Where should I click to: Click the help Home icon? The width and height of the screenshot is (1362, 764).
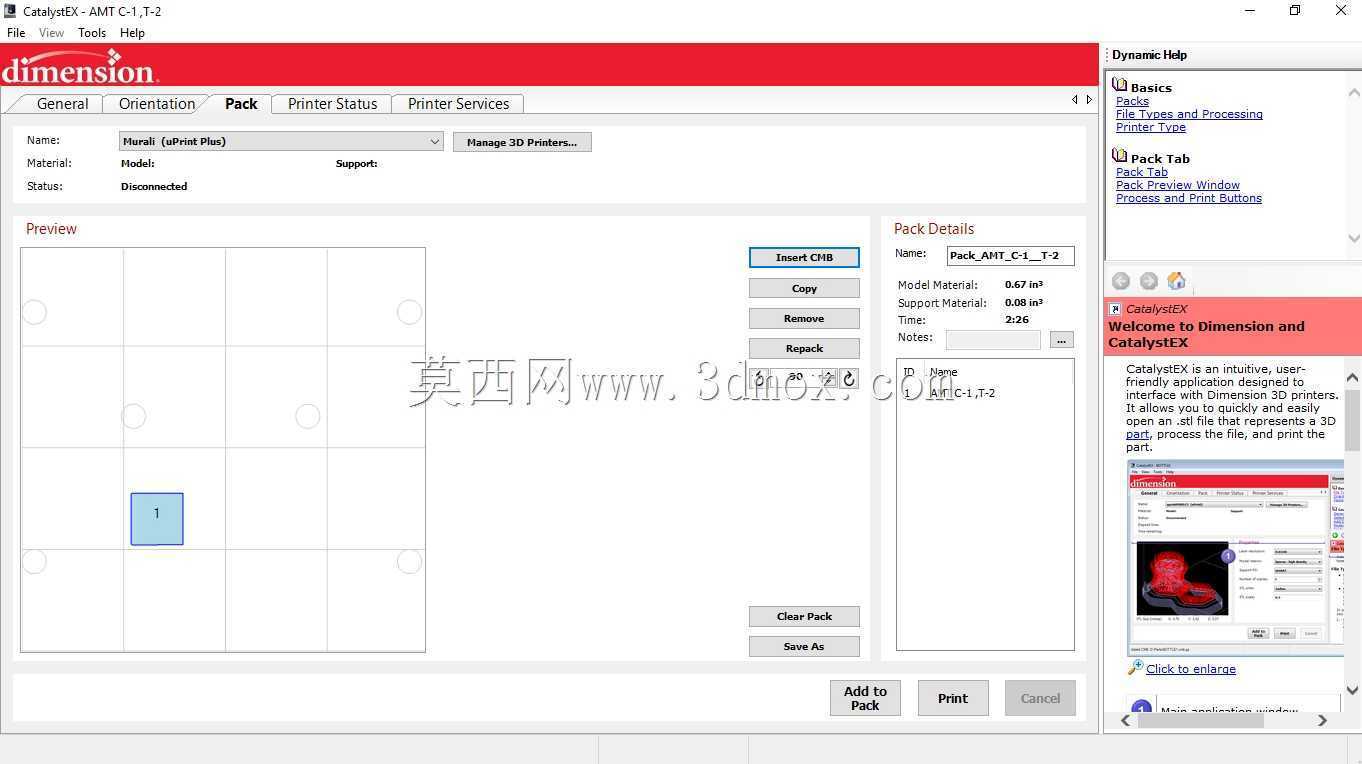click(1177, 281)
